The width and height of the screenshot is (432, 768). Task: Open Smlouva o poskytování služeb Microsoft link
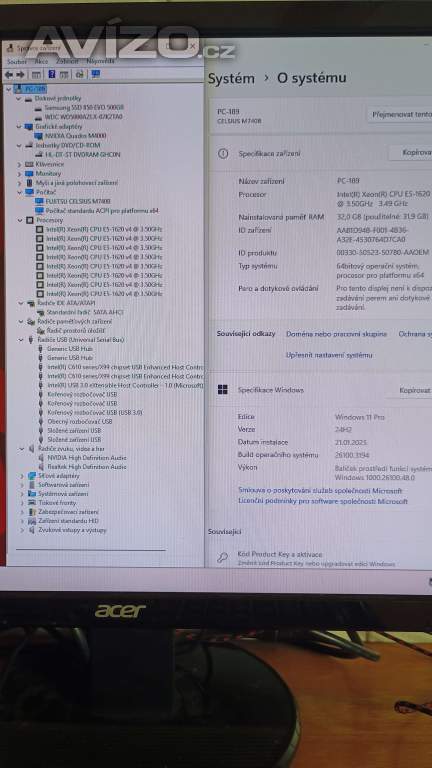[x=320, y=491]
